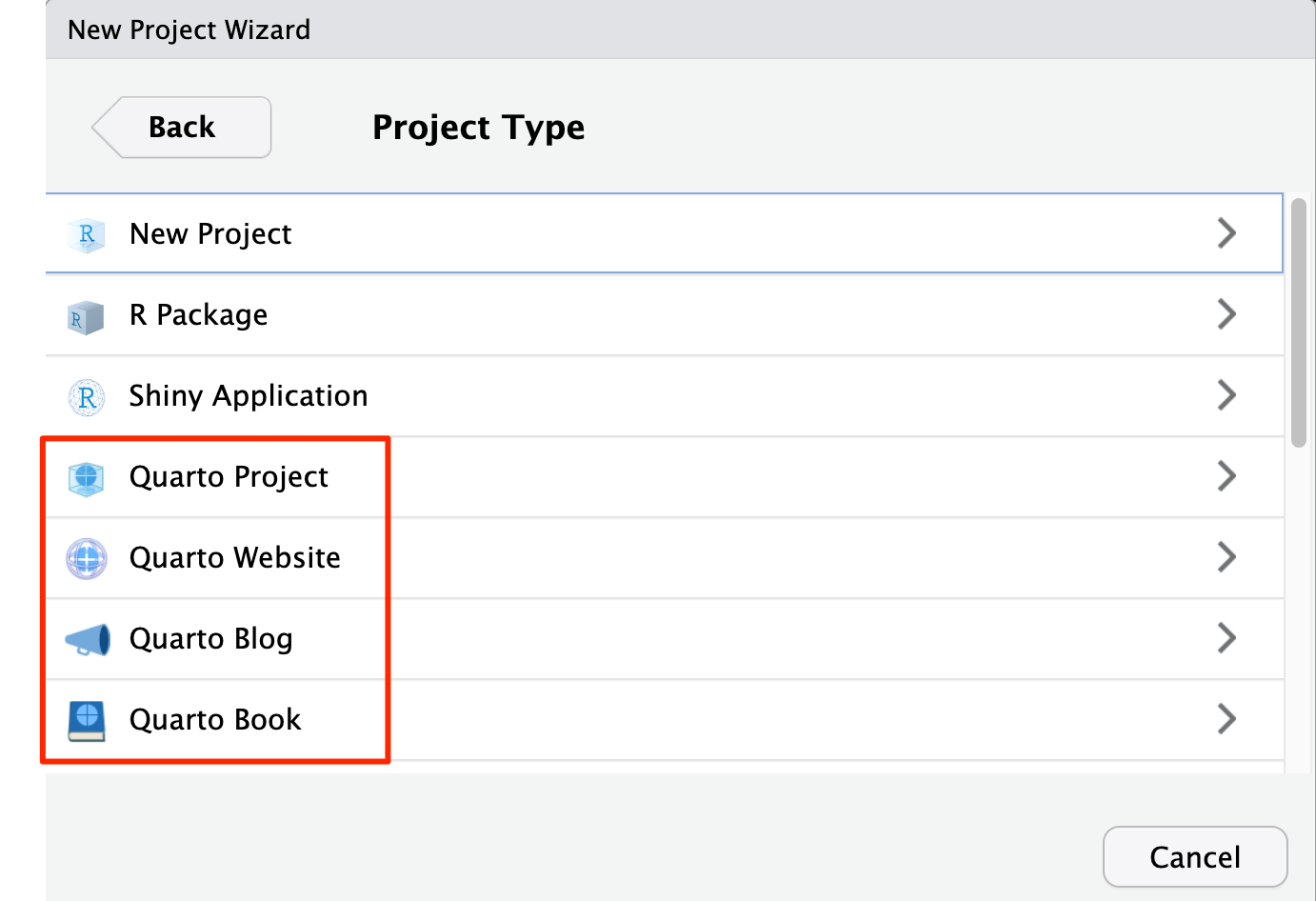Expand the R Package row chevron

click(x=1226, y=314)
